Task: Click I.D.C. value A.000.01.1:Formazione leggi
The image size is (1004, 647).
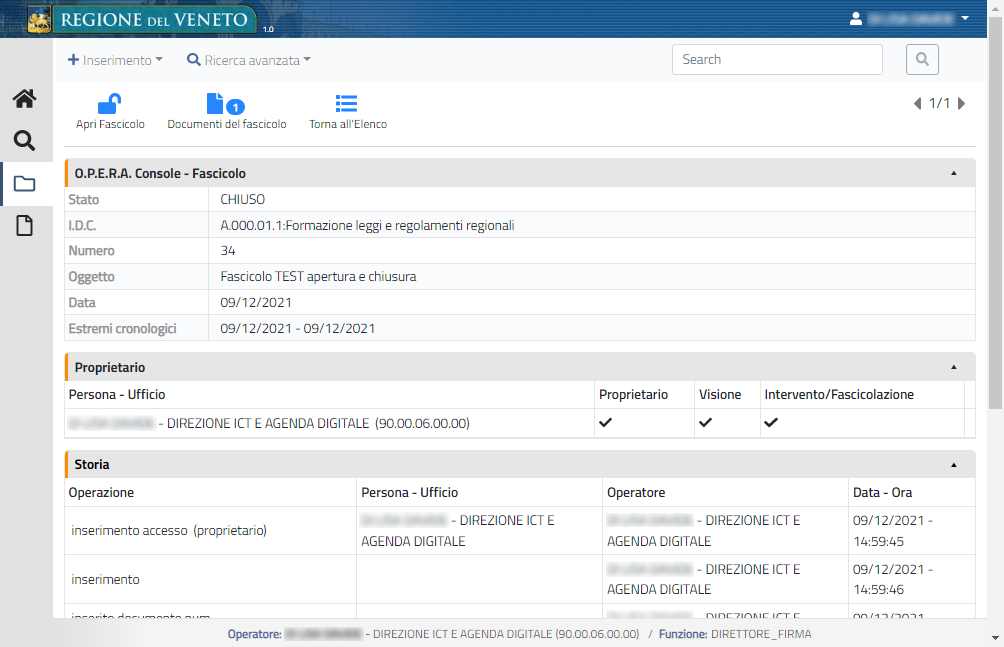Action: 368,225
